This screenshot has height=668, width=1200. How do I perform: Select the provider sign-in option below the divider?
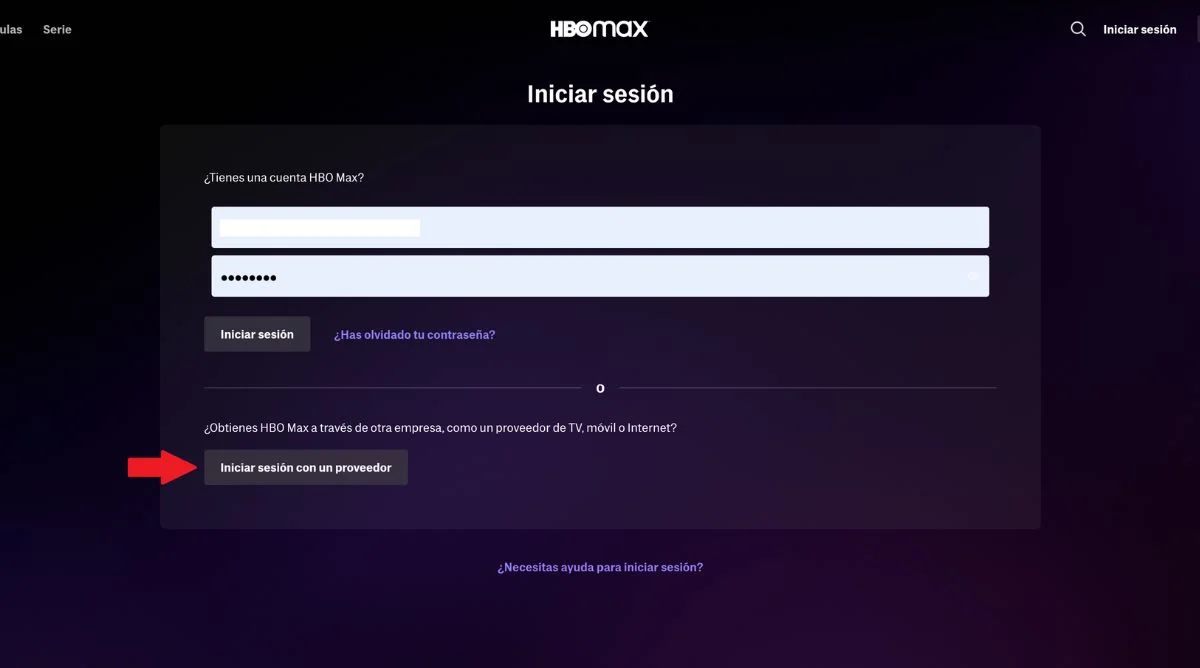pos(305,467)
